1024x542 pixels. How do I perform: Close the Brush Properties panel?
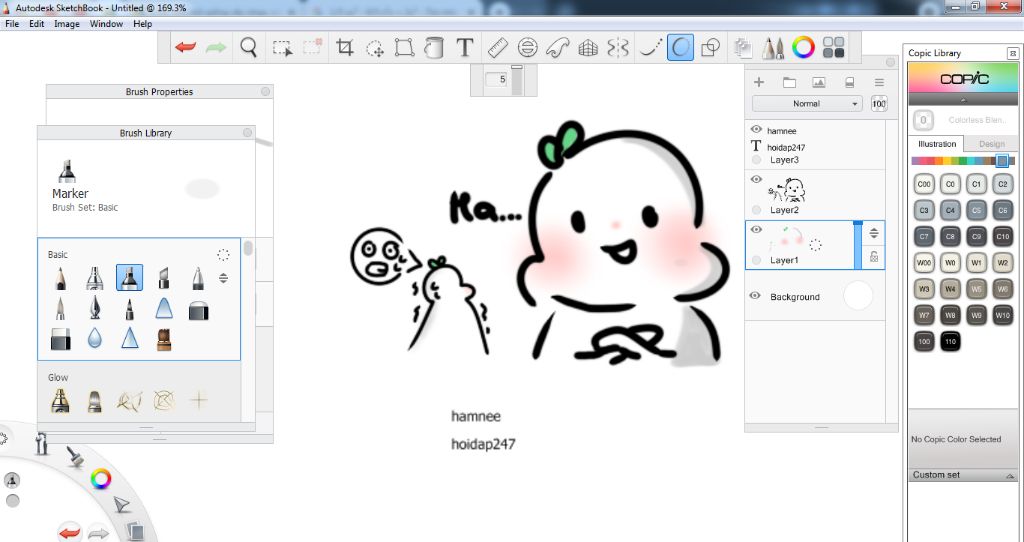265,91
